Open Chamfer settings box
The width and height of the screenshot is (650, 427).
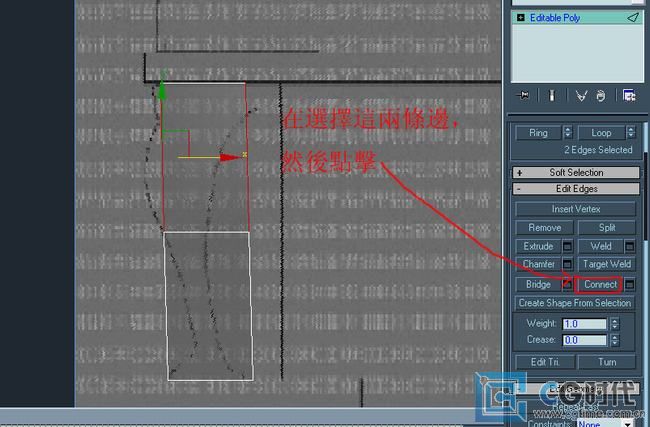567,264
